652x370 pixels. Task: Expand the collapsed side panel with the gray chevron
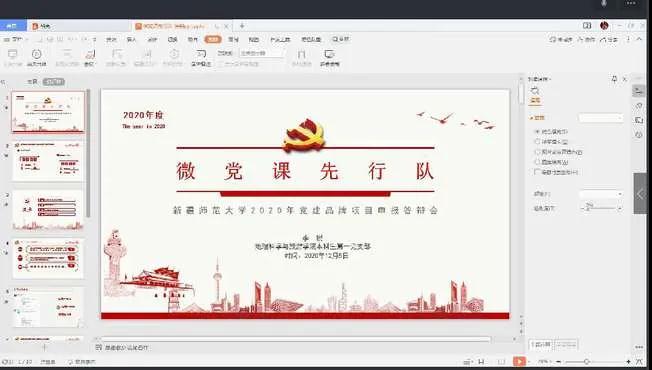tap(640, 193)
